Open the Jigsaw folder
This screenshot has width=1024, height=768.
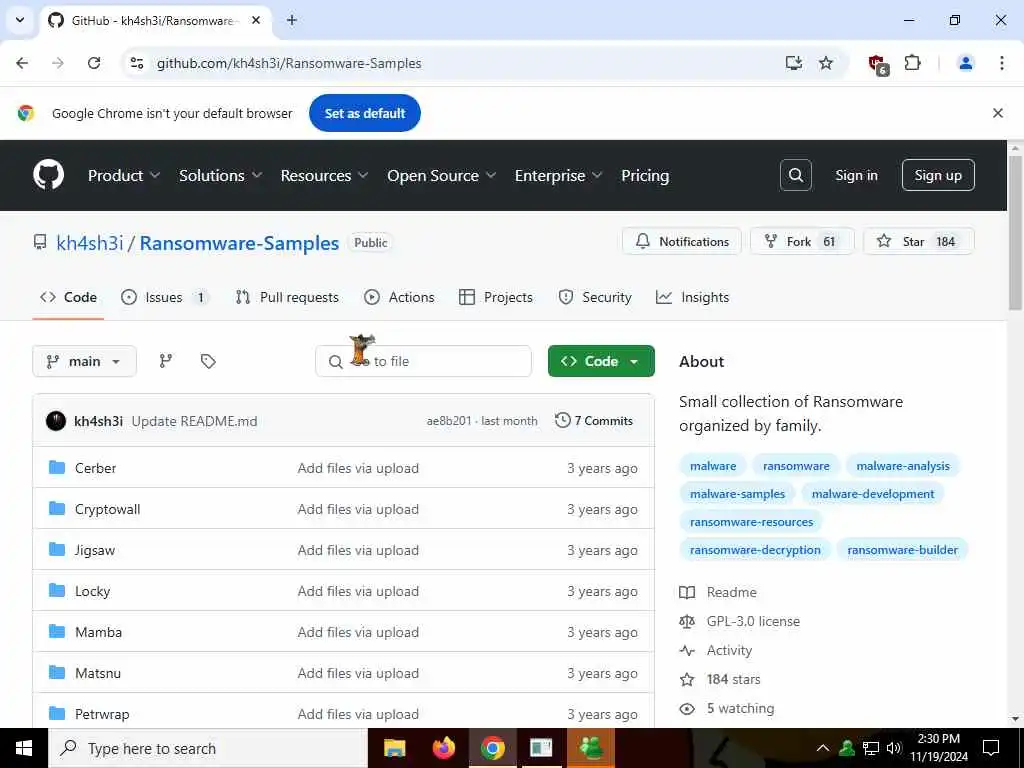click(95, 550)
